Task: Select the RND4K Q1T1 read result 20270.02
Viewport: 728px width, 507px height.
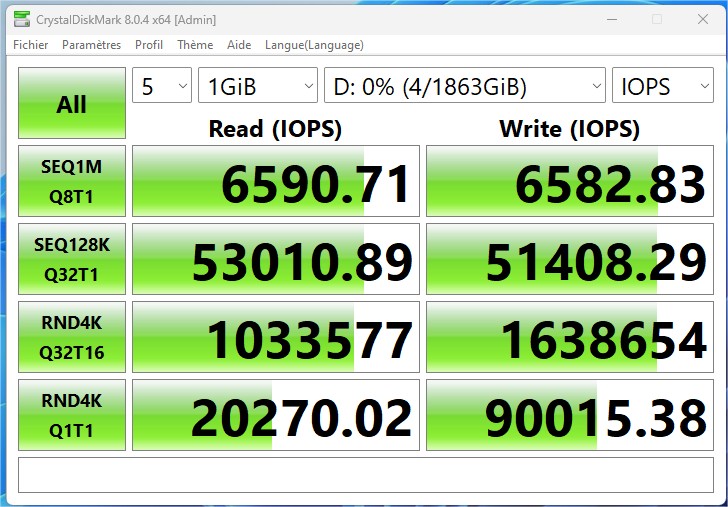Action: click(x=276, y=415)
